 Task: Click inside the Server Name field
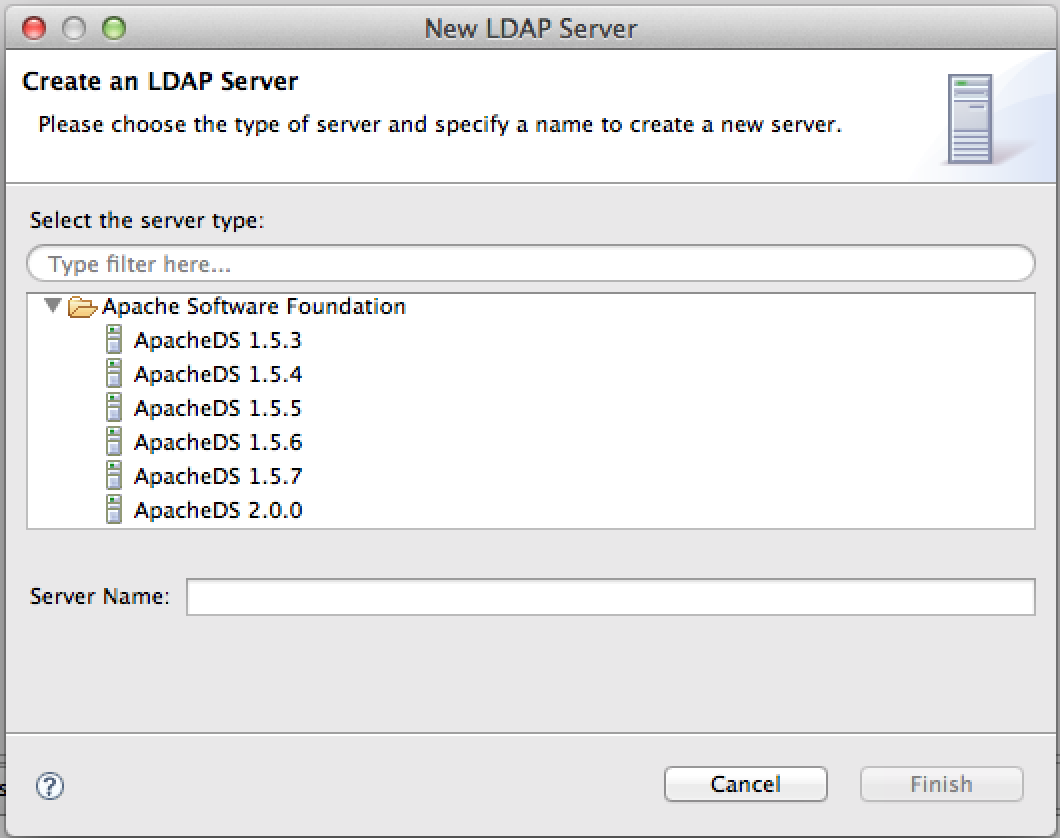click(610, 596)
